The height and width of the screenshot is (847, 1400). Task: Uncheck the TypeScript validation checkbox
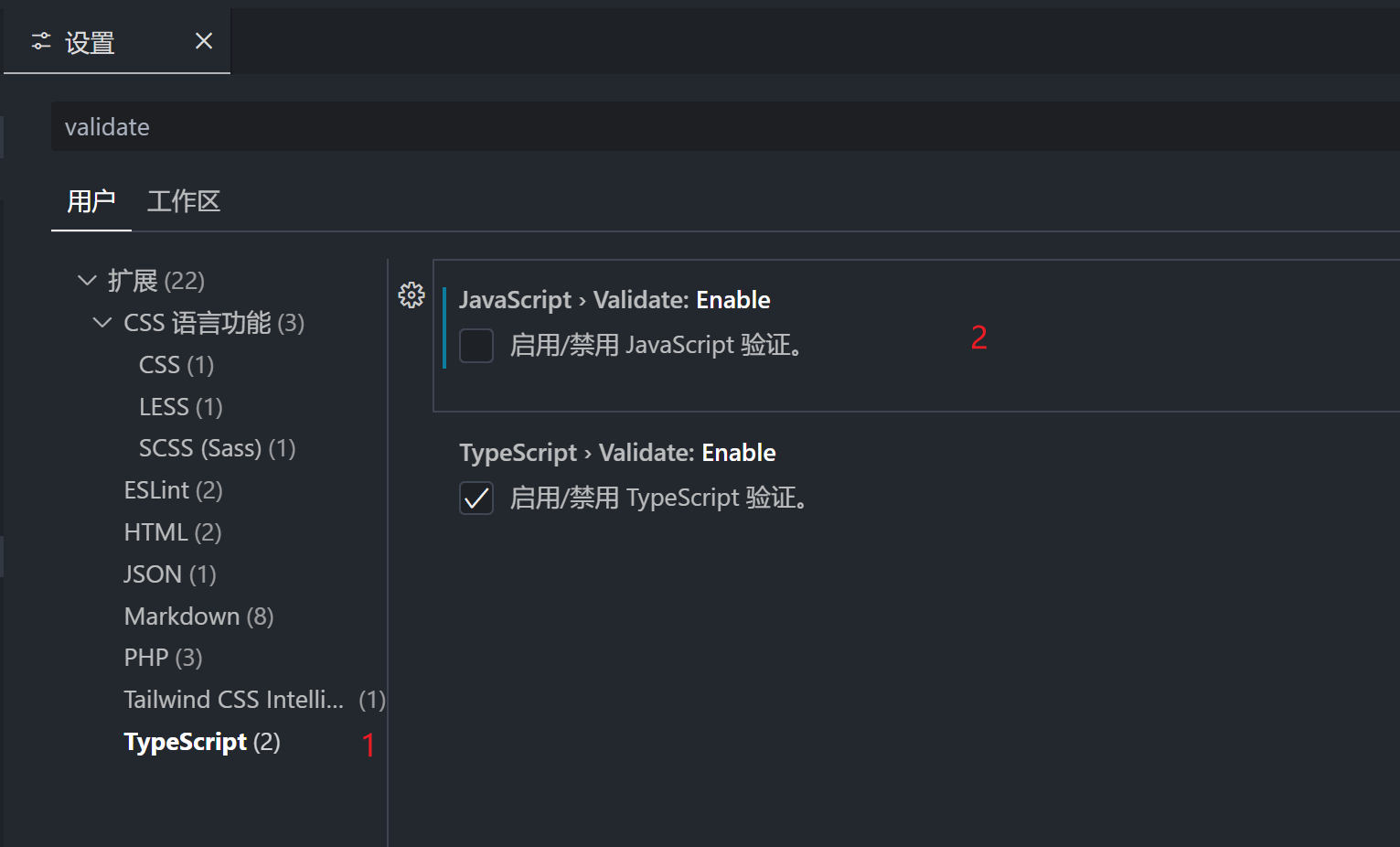(476, 499)
